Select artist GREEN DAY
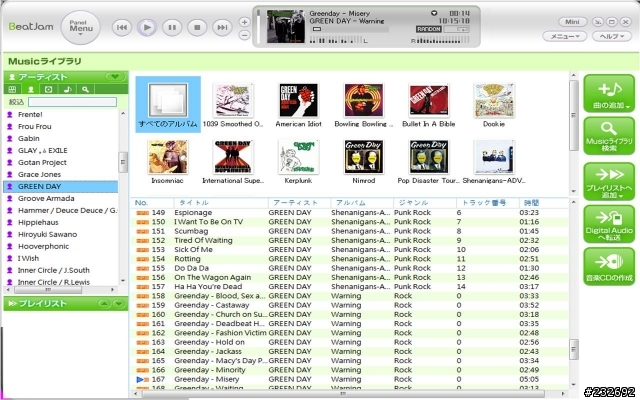Image resolution: width=640 pixels, height=400 pixels. point(61,187)
